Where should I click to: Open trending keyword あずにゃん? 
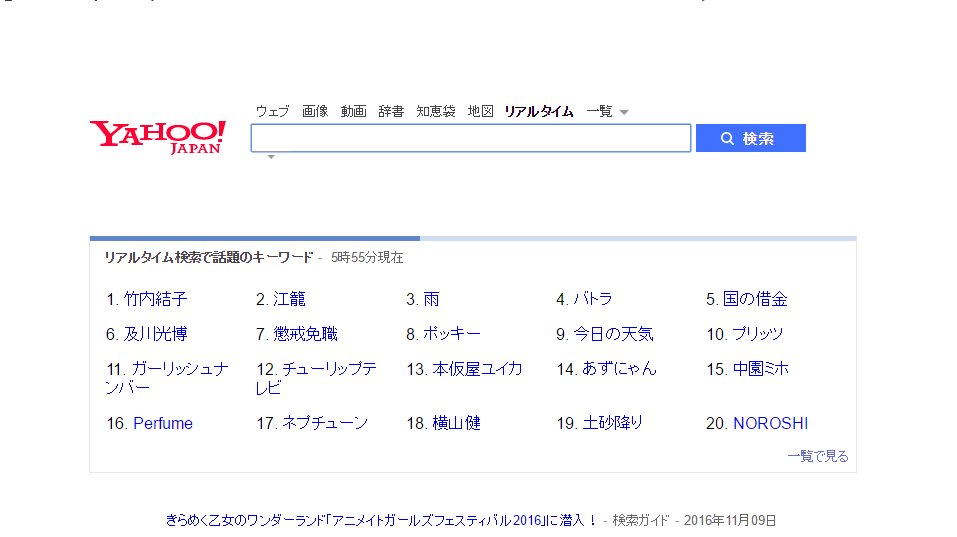619,369
